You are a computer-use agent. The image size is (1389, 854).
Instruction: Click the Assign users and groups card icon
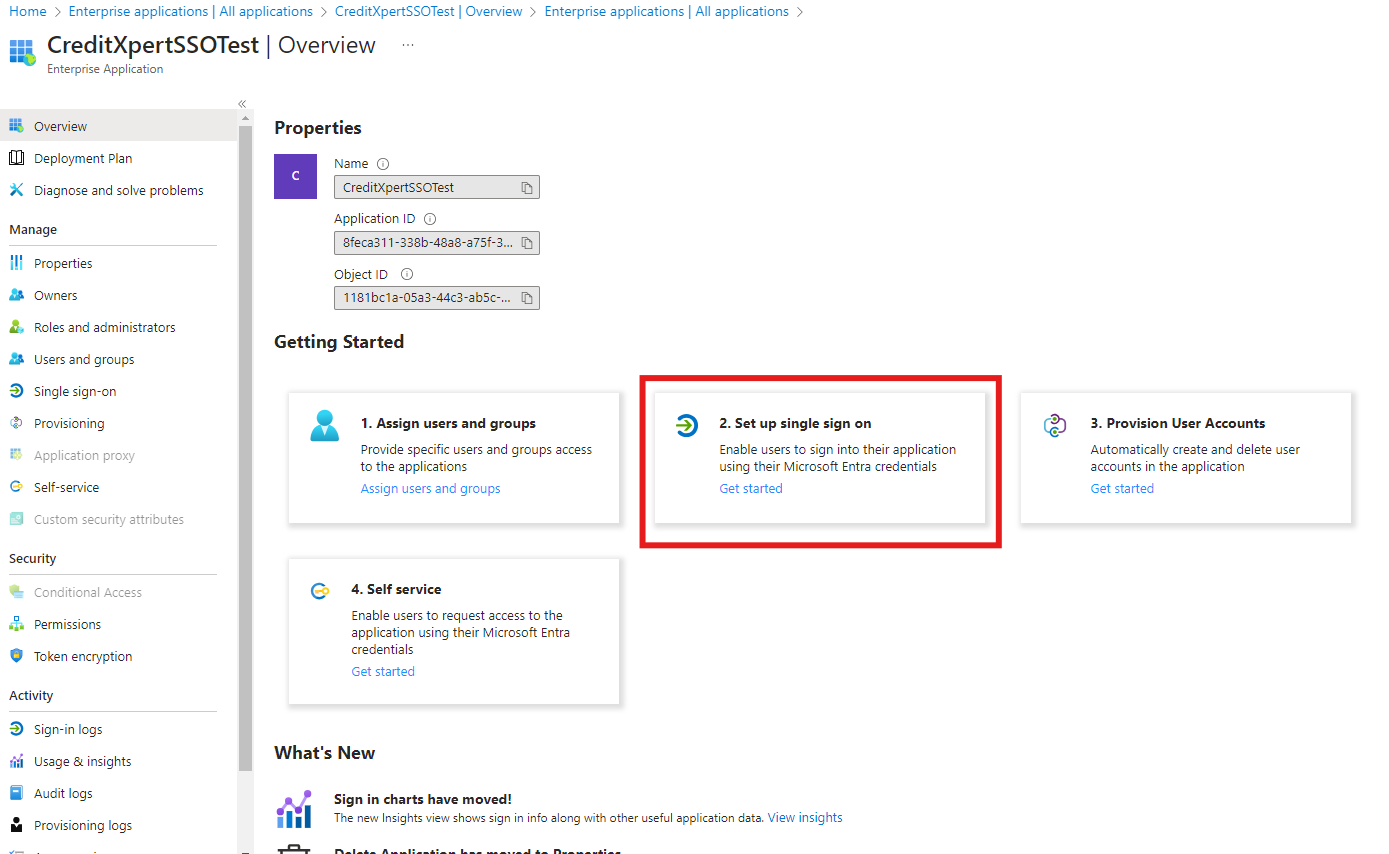324,426
